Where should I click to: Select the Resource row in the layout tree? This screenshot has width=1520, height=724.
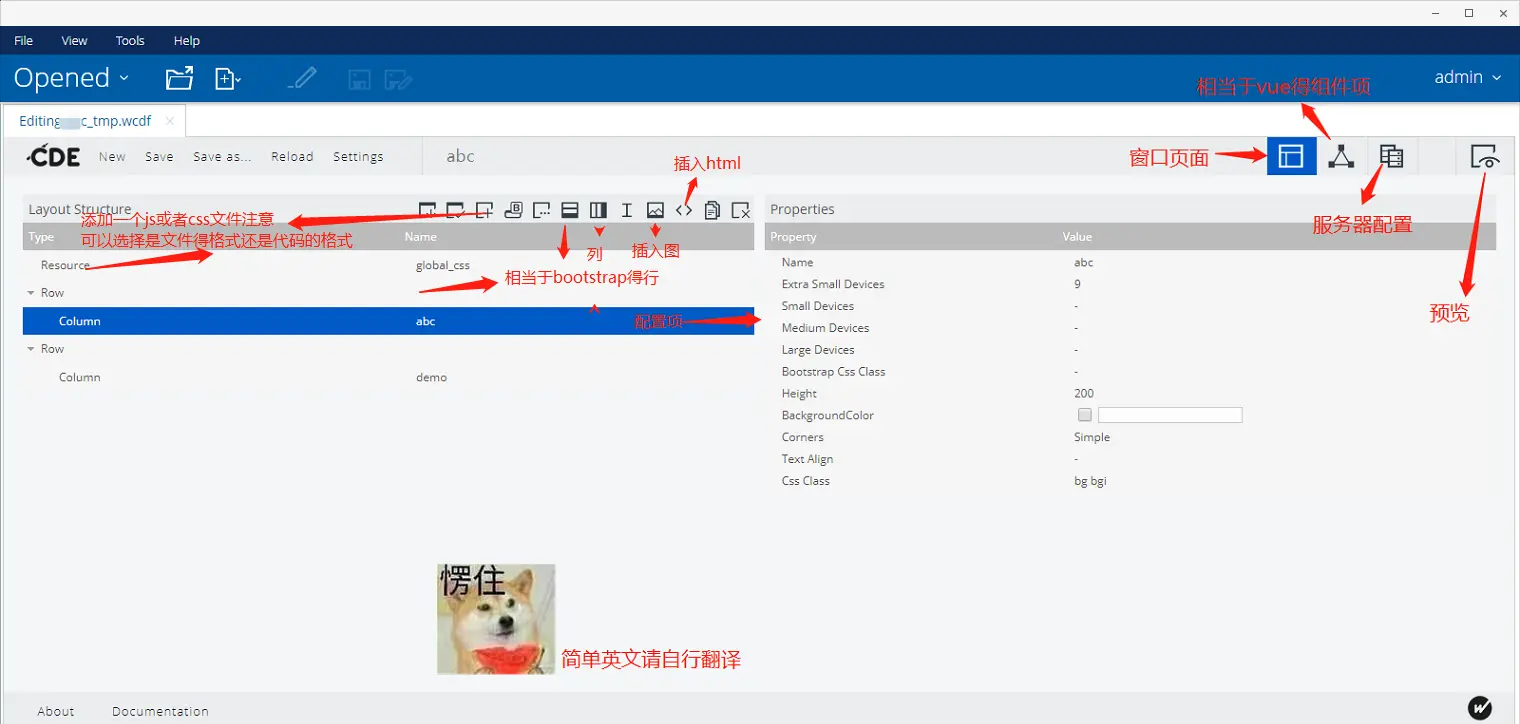(388, 265)
